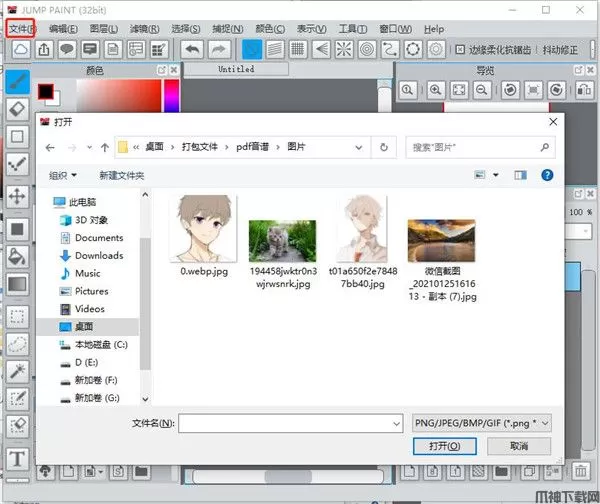Open the 文件(F) menu

(20, 29)
